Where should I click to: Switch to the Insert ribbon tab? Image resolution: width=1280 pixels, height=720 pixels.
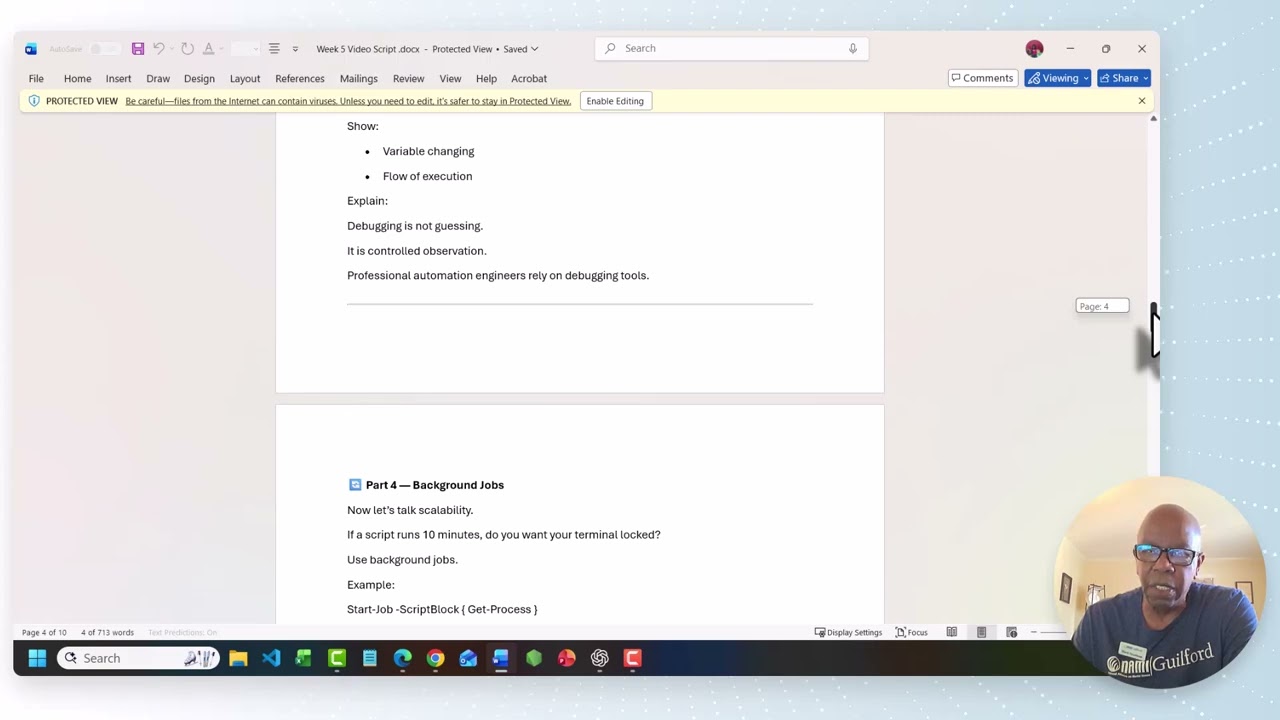coord(118,78)
